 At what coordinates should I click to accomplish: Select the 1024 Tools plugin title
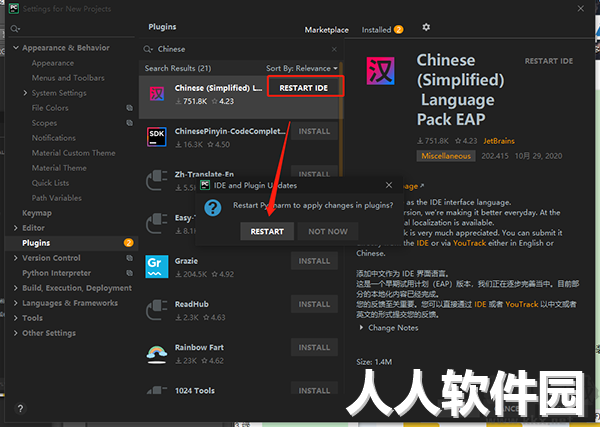(195, 391)
